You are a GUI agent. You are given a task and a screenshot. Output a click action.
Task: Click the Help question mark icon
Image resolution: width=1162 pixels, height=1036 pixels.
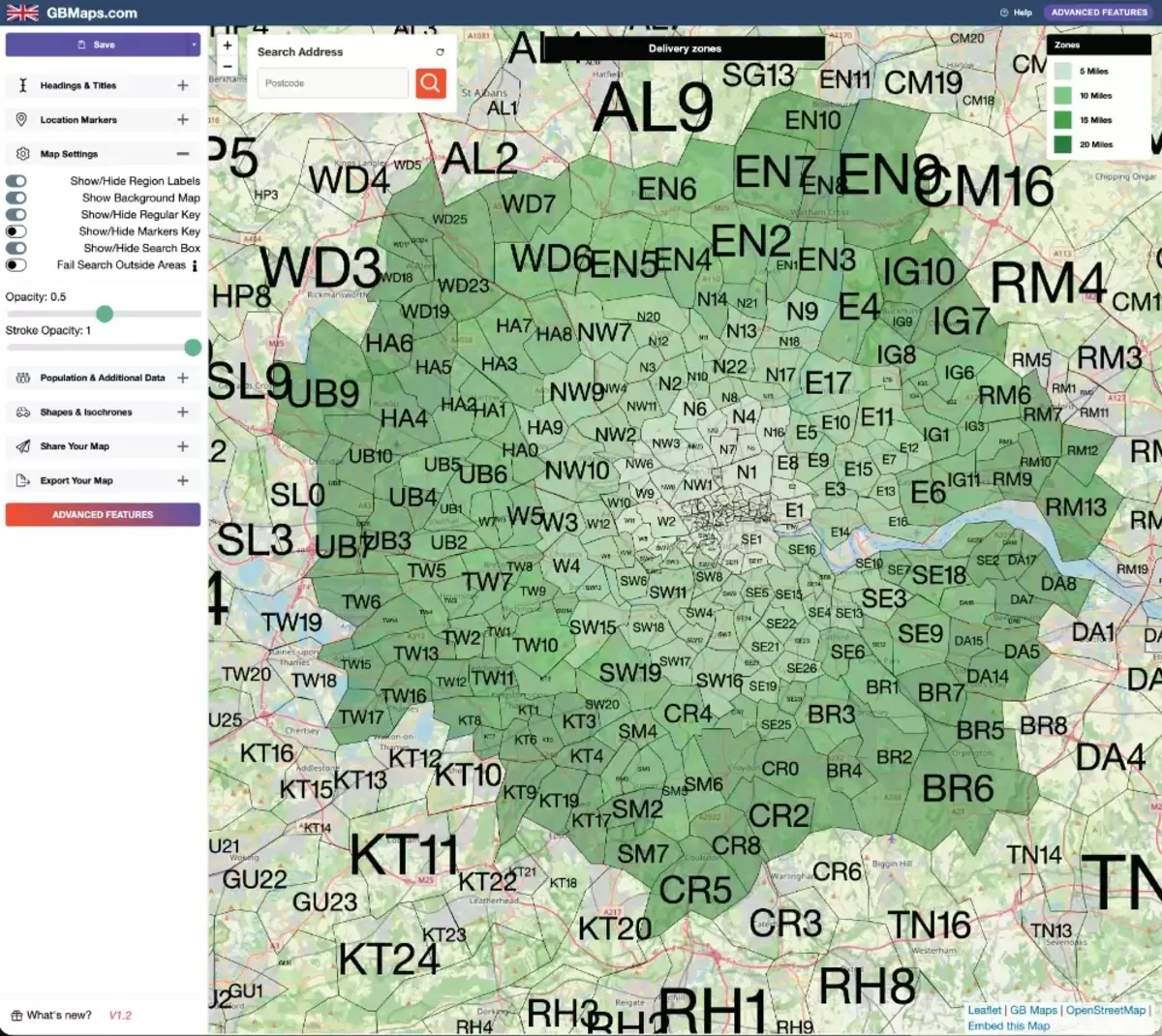pos(1004,13)
